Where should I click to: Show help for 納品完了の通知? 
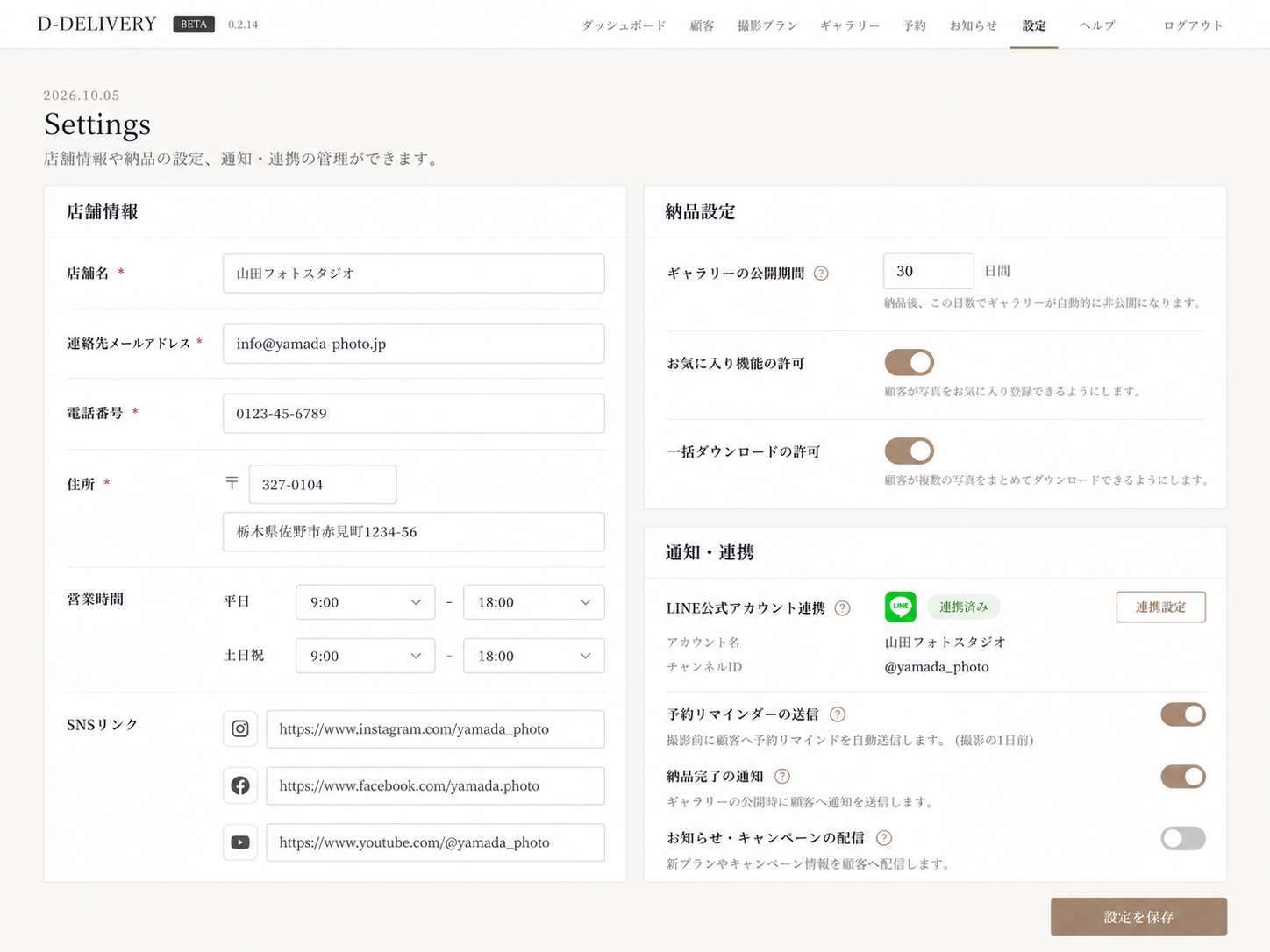[782, 777]
